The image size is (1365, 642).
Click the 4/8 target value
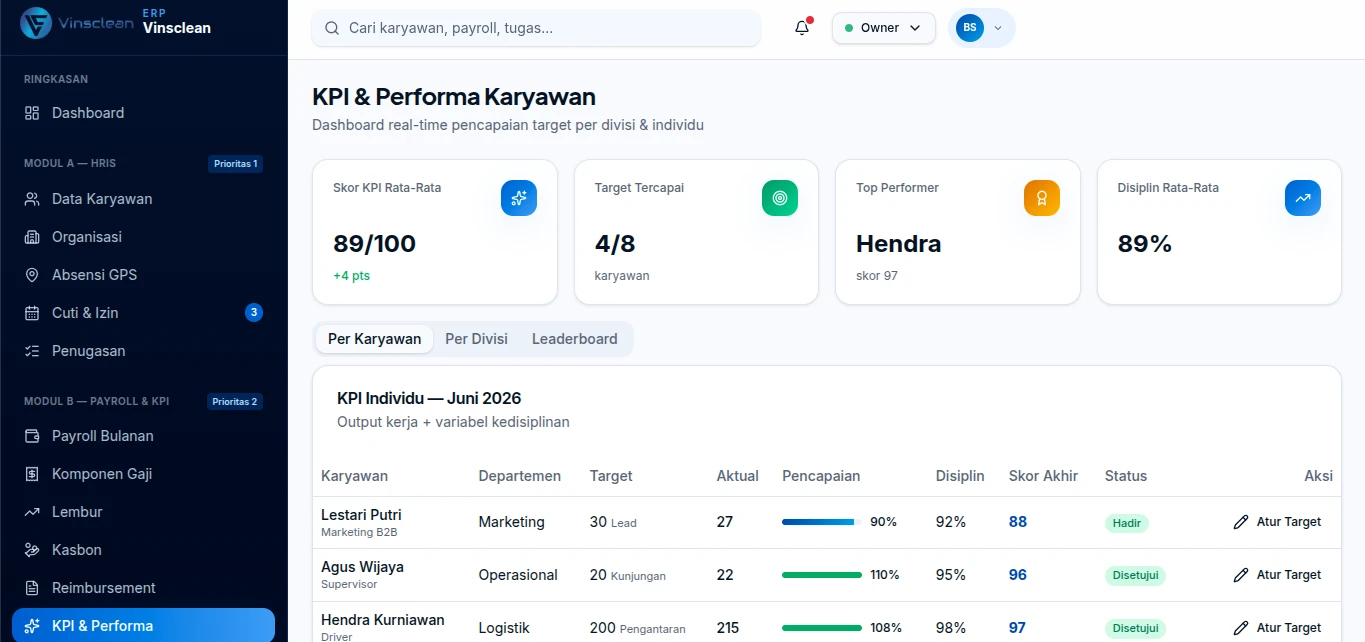tap(615, 244)
